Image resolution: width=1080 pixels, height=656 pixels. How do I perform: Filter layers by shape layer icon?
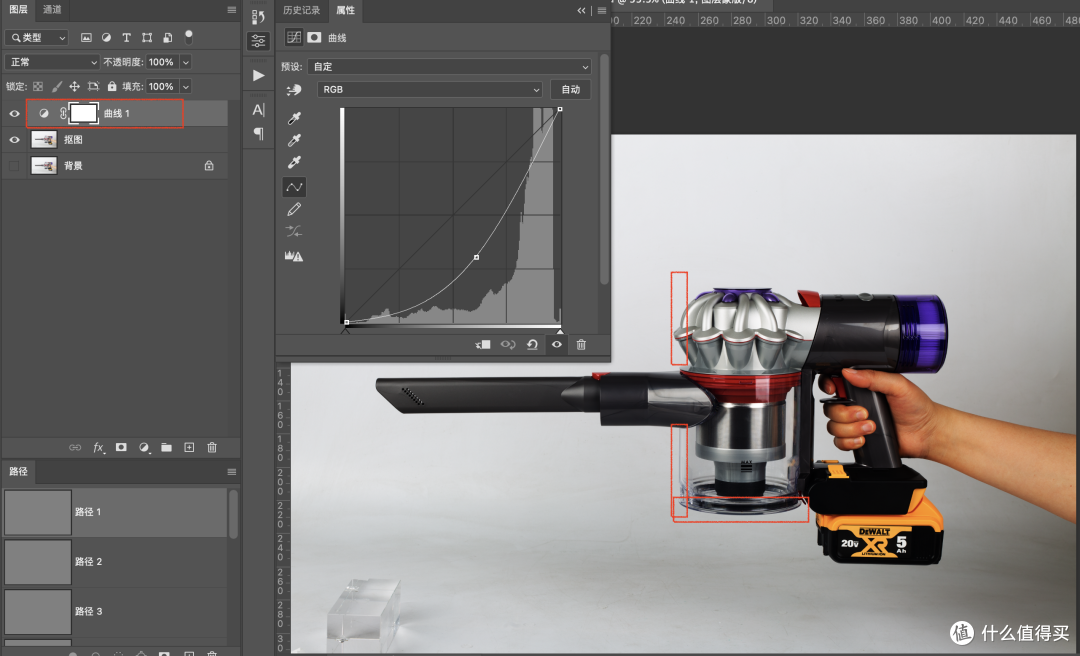click(147, 37)
